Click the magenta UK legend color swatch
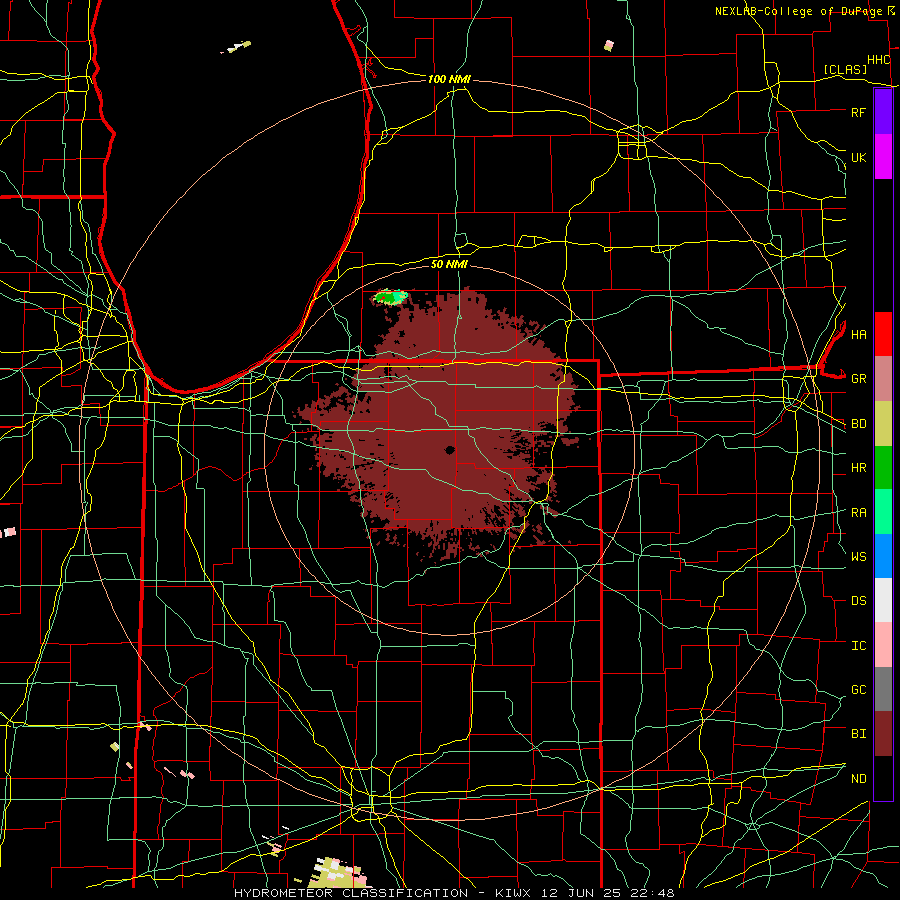900x900 pixels. (883, 157)
